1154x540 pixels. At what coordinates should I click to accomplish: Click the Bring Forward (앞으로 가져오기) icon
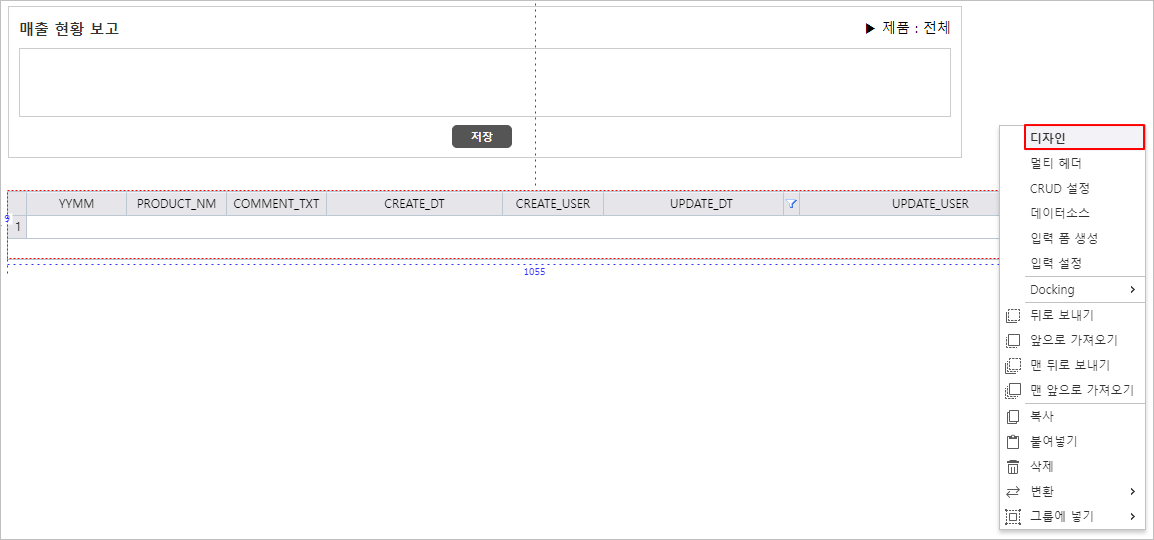pos(1013,341)
